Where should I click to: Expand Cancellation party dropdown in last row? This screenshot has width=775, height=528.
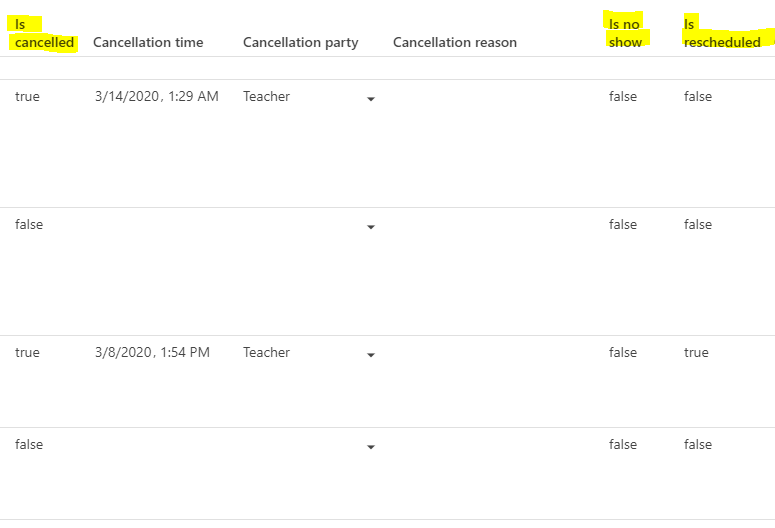[x=371, y=447]
